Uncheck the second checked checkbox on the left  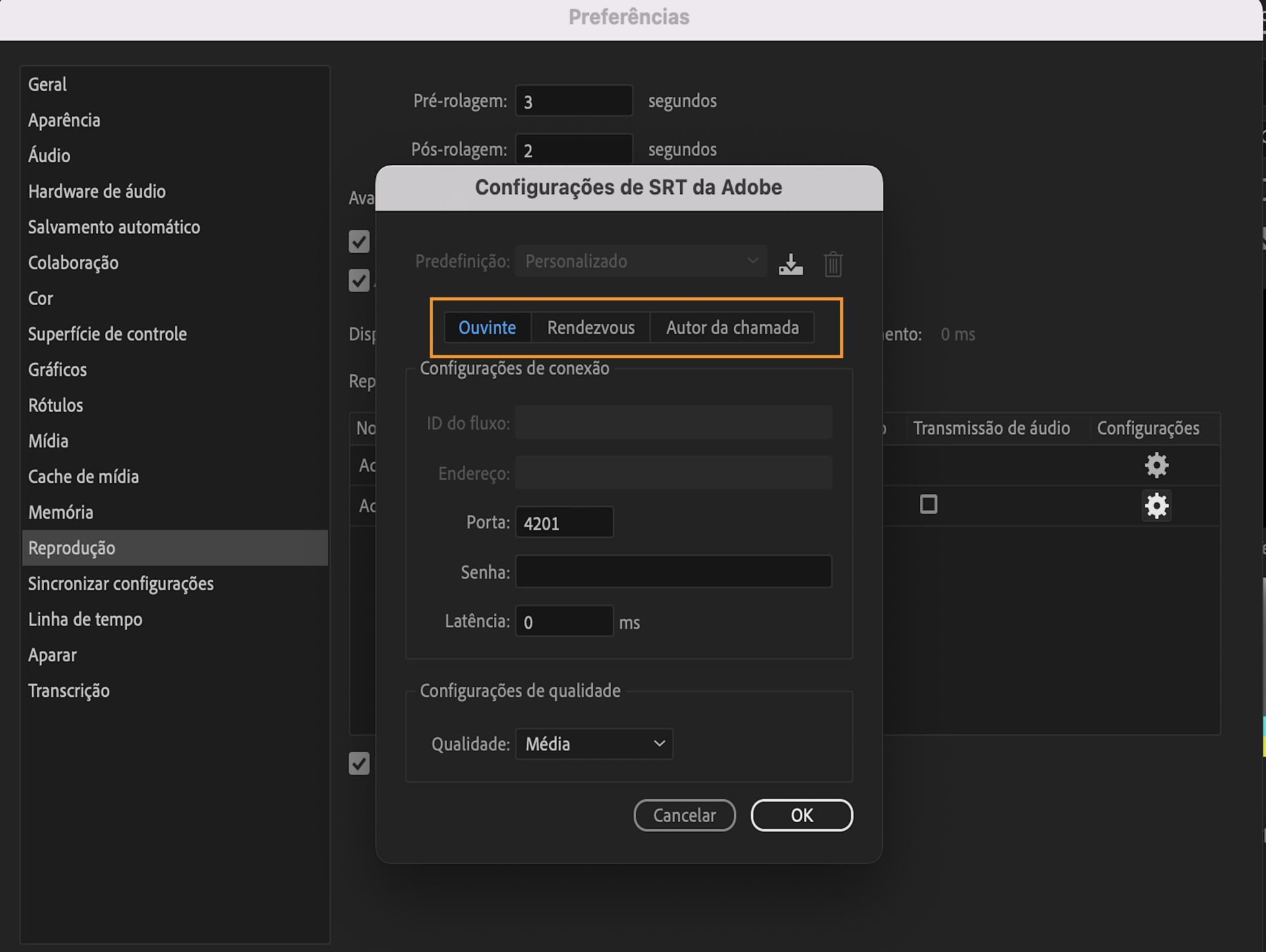pyautogui.click(x=359, y=281)
